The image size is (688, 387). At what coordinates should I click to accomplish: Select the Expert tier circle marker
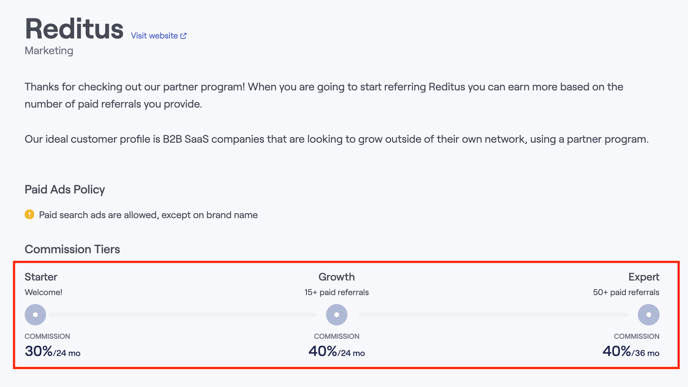[649, 315]
